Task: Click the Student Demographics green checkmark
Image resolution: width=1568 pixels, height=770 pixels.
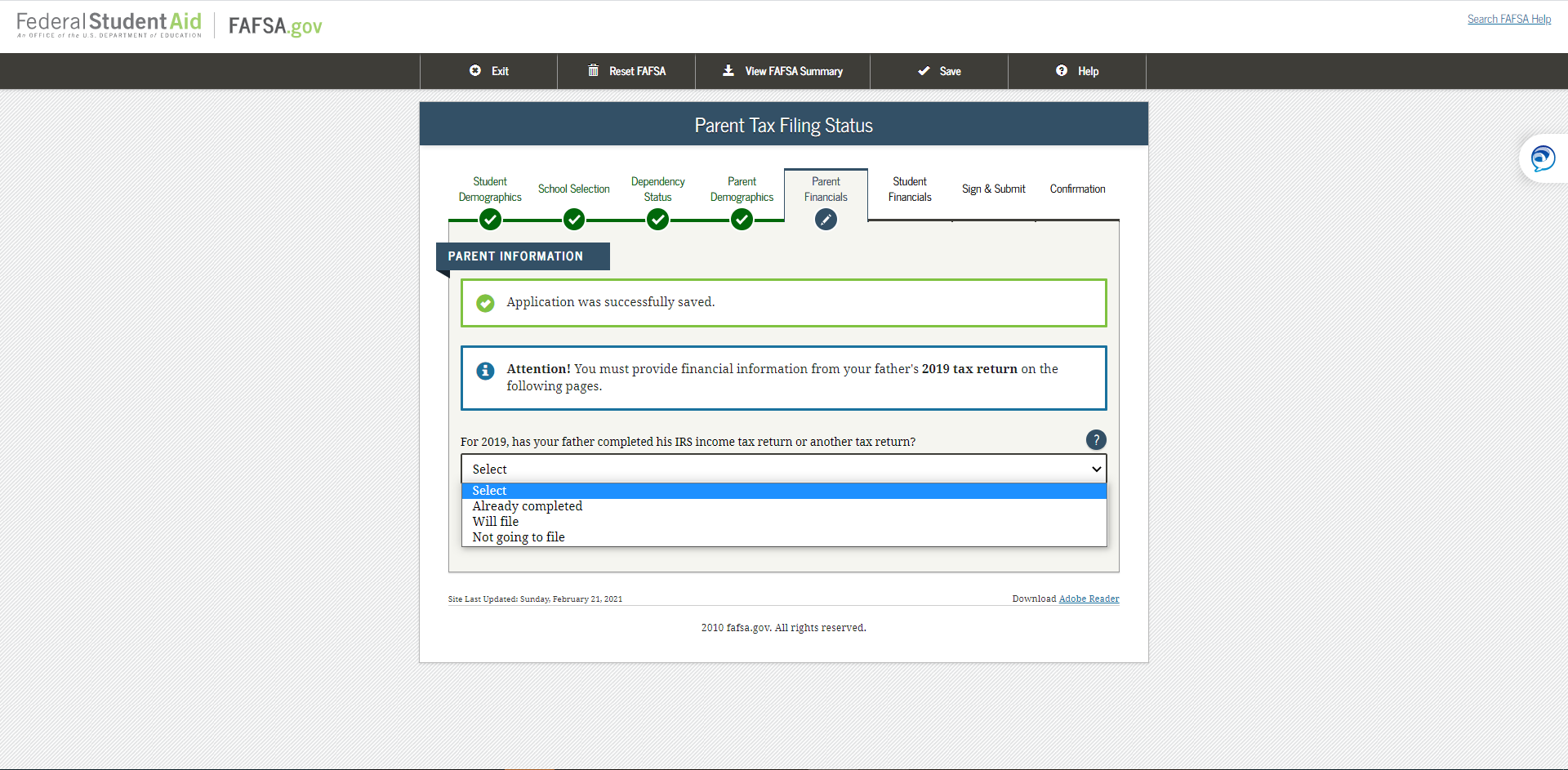Action: pos(491,219)
